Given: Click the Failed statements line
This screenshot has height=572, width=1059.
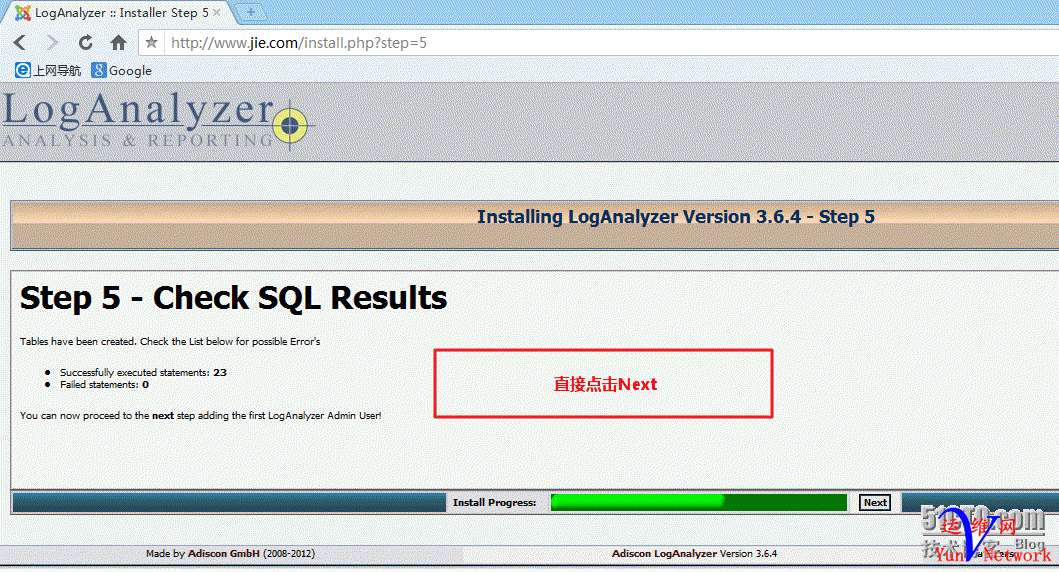Looking at the screenshot, I should [x=104, y=384].
